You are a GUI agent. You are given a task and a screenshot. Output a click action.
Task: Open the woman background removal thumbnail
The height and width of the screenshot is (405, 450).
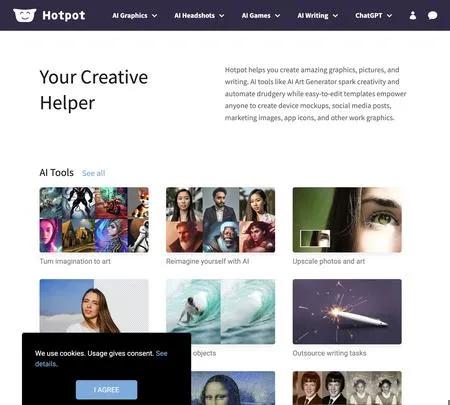[94, 306]
